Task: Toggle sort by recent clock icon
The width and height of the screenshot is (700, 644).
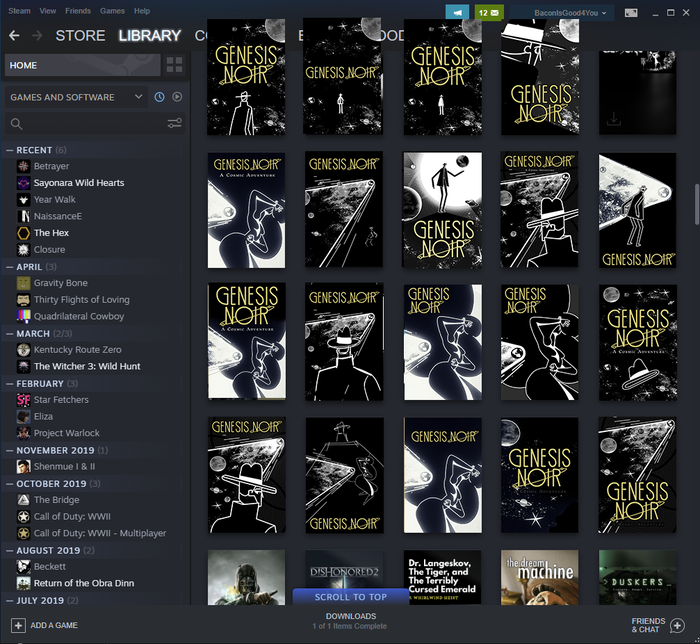Action: (159, 97)
